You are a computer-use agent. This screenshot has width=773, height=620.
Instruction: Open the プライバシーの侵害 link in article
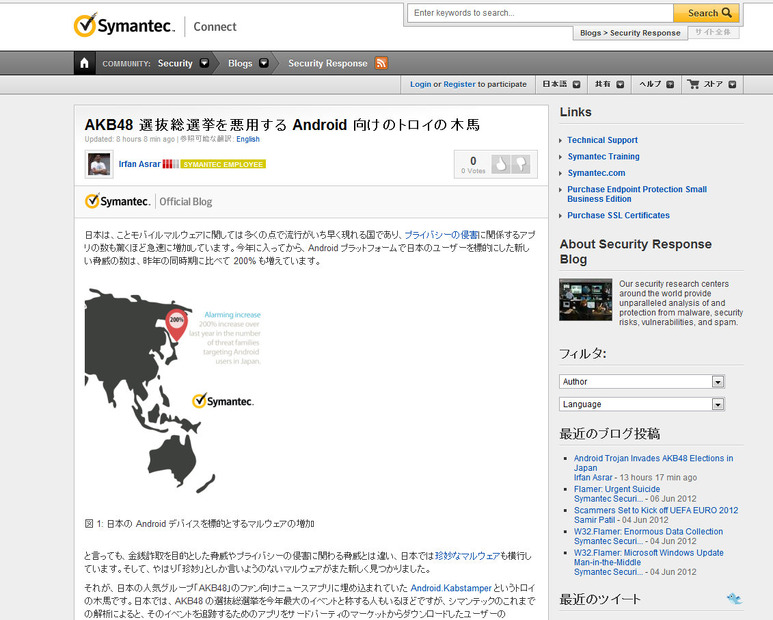click(x=441, y=235)
